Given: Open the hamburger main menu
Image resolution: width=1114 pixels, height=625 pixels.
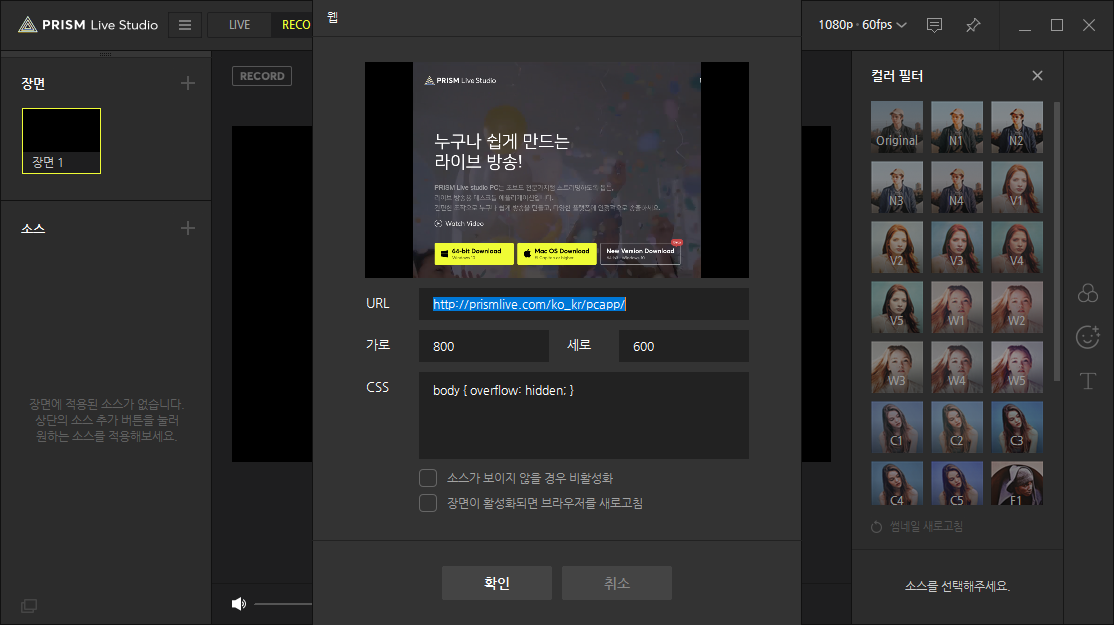Looking at the screenshot, I should pyautogui.click(x=185, y=25).
